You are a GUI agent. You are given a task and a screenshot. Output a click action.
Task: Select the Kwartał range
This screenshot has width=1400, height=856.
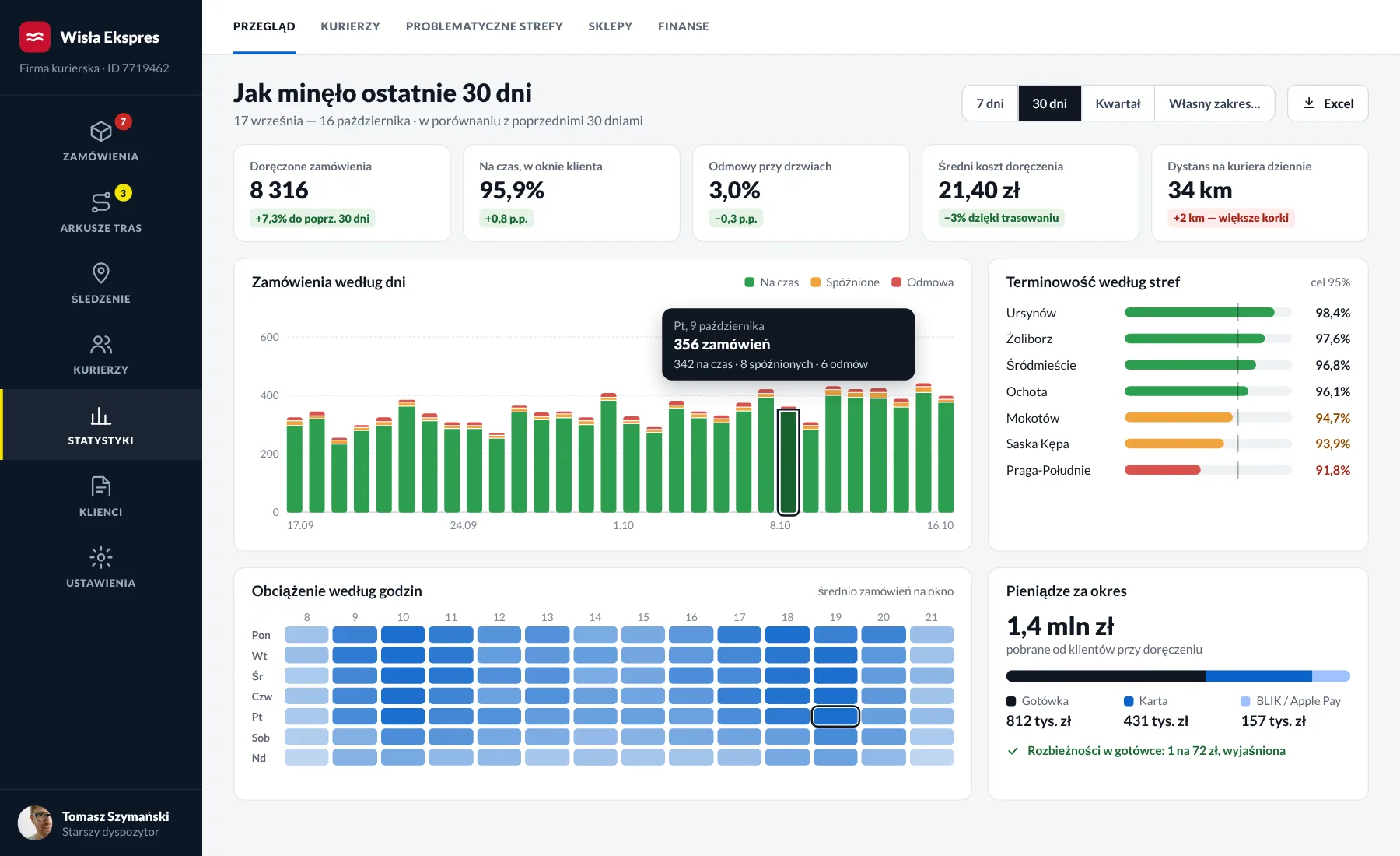[1118, 103]
